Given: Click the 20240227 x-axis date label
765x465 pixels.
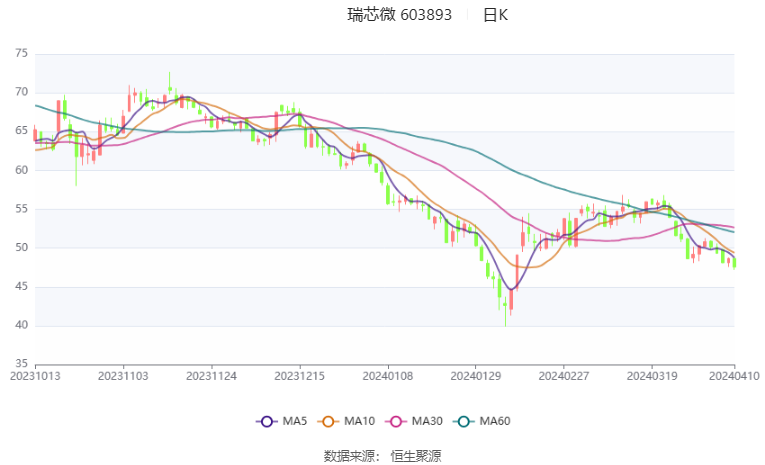Looking at the screenshot, I should point(564,376).
